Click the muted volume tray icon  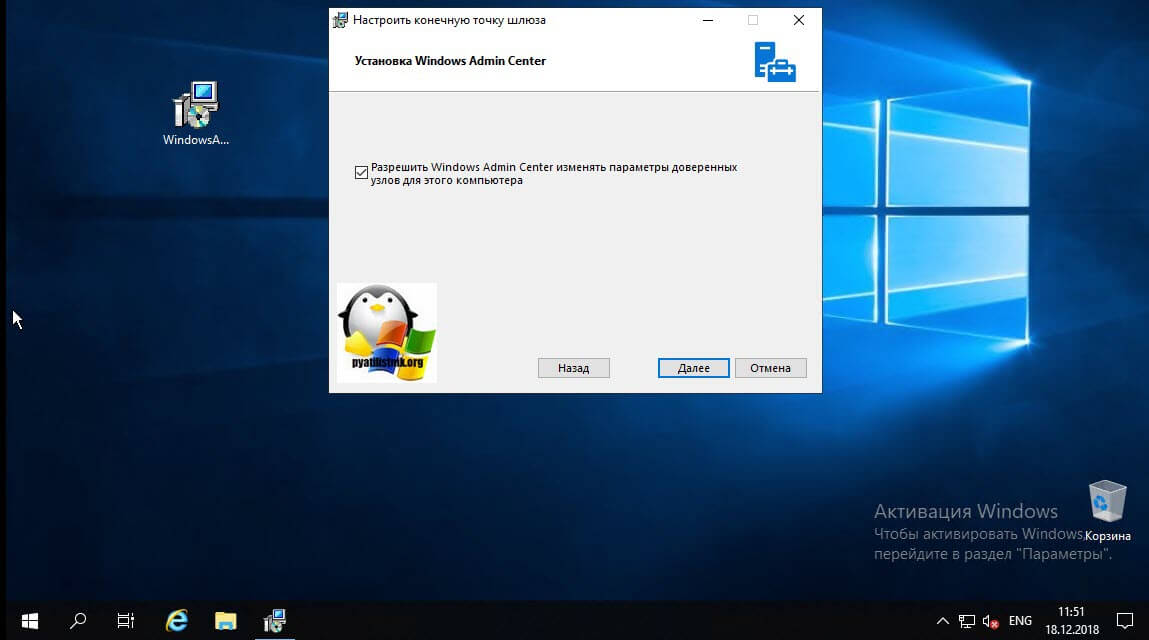[990, 622]
